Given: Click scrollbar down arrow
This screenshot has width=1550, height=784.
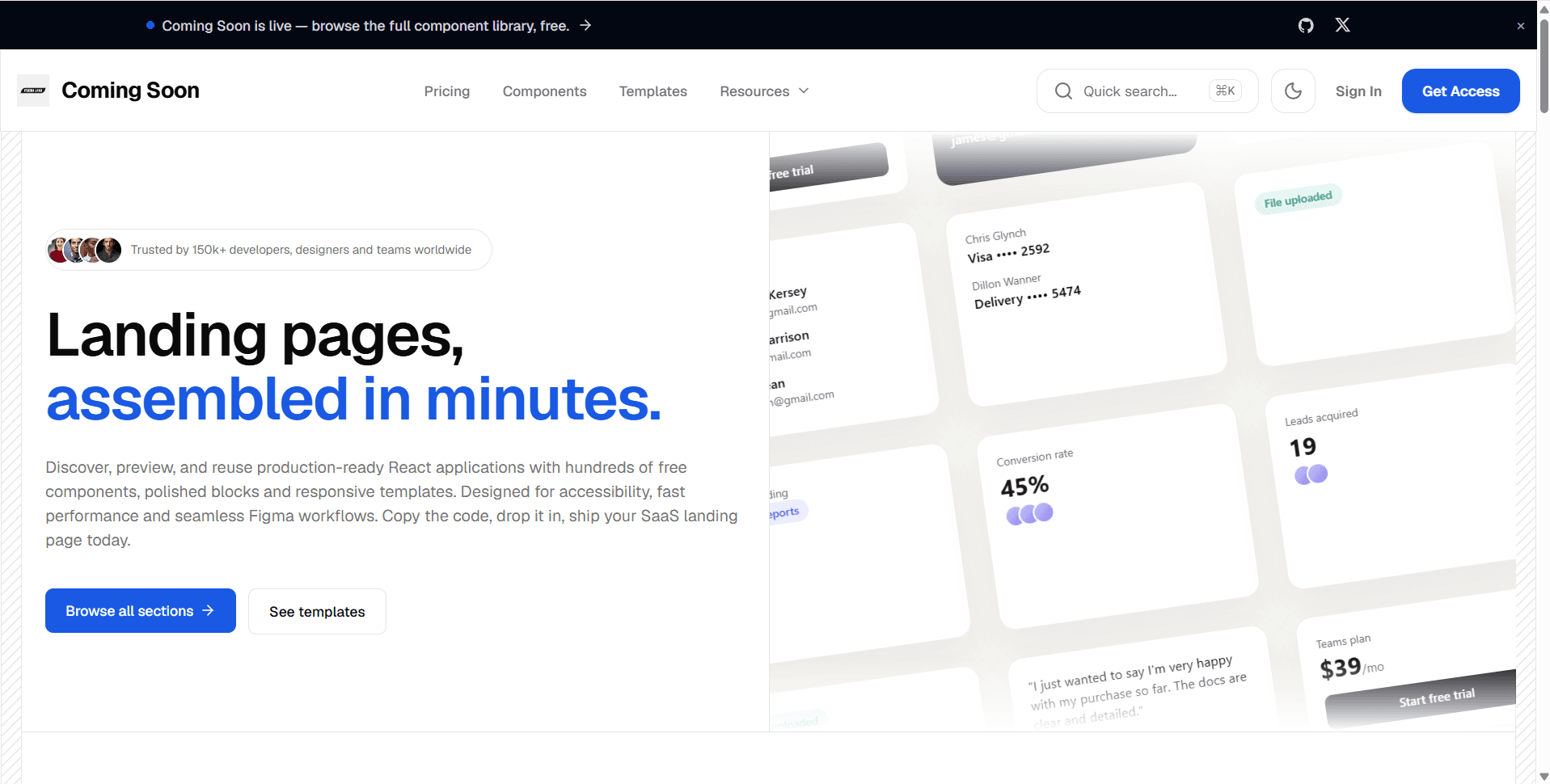Looking at the screenshot, I should (x=1543, y=777).
